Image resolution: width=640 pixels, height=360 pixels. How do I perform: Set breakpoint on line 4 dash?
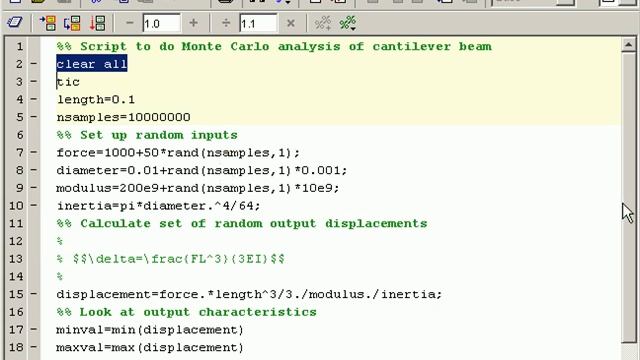[34, 99]
